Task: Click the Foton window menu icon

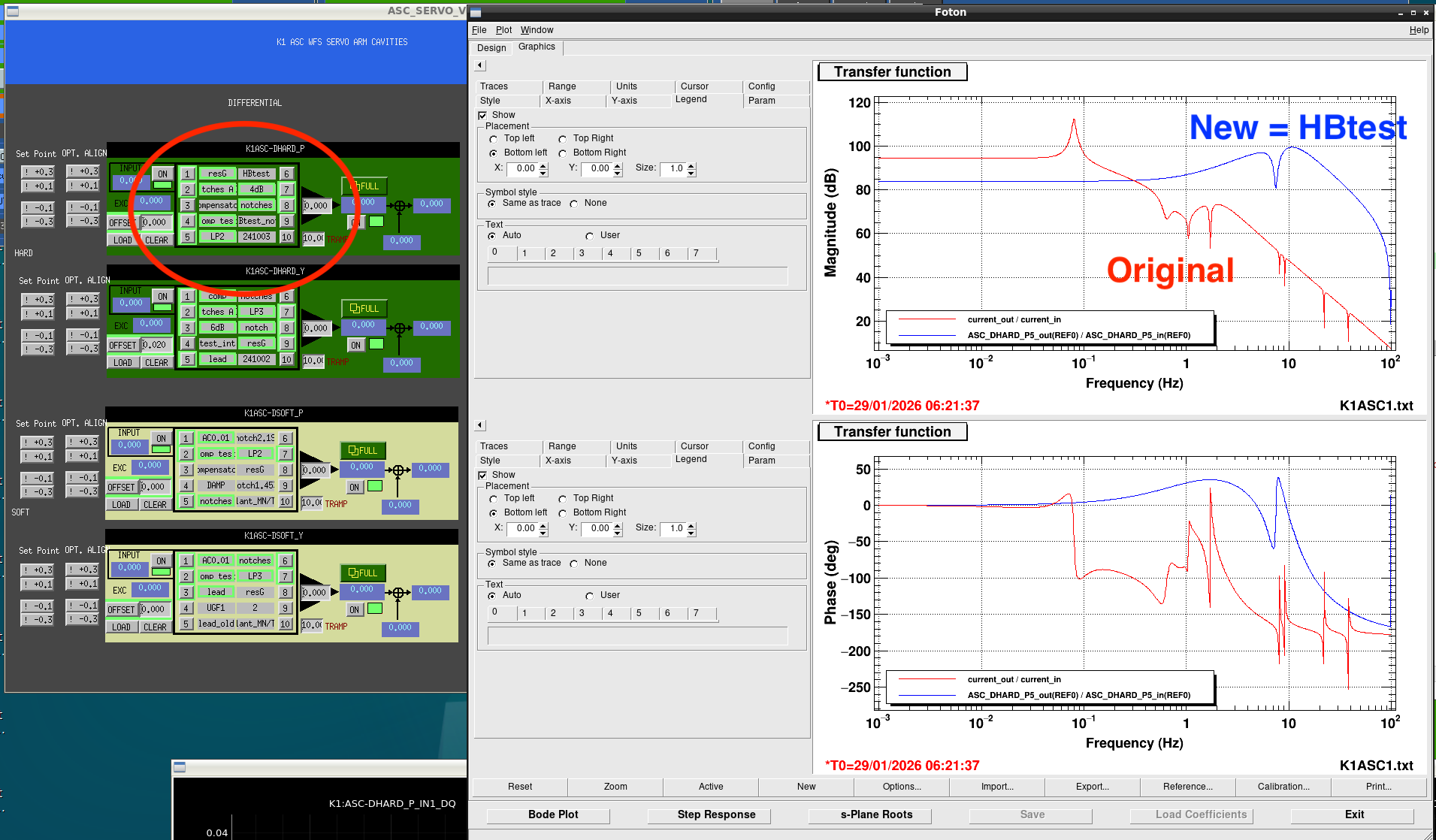Action: (x=476, y=13)
